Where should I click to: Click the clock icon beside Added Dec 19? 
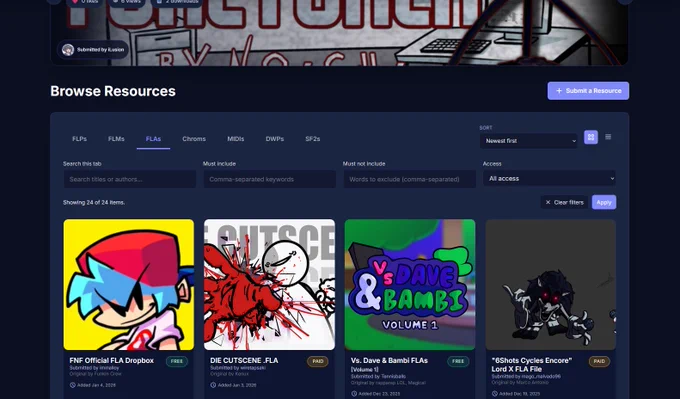pos(494,394)
